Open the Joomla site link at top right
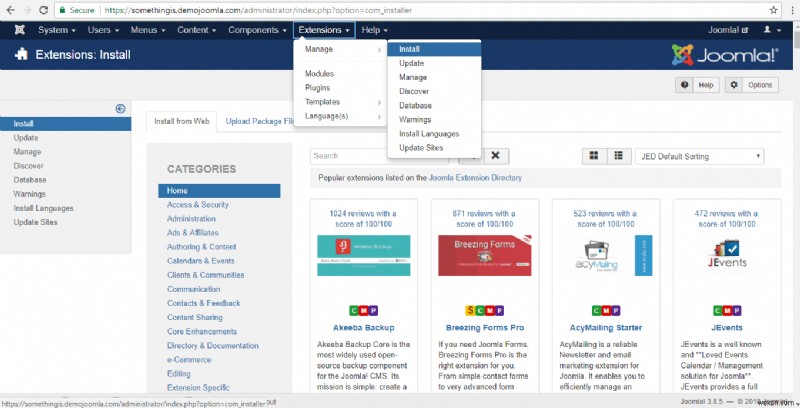This screenshot has width=800, height=408. 728,30
